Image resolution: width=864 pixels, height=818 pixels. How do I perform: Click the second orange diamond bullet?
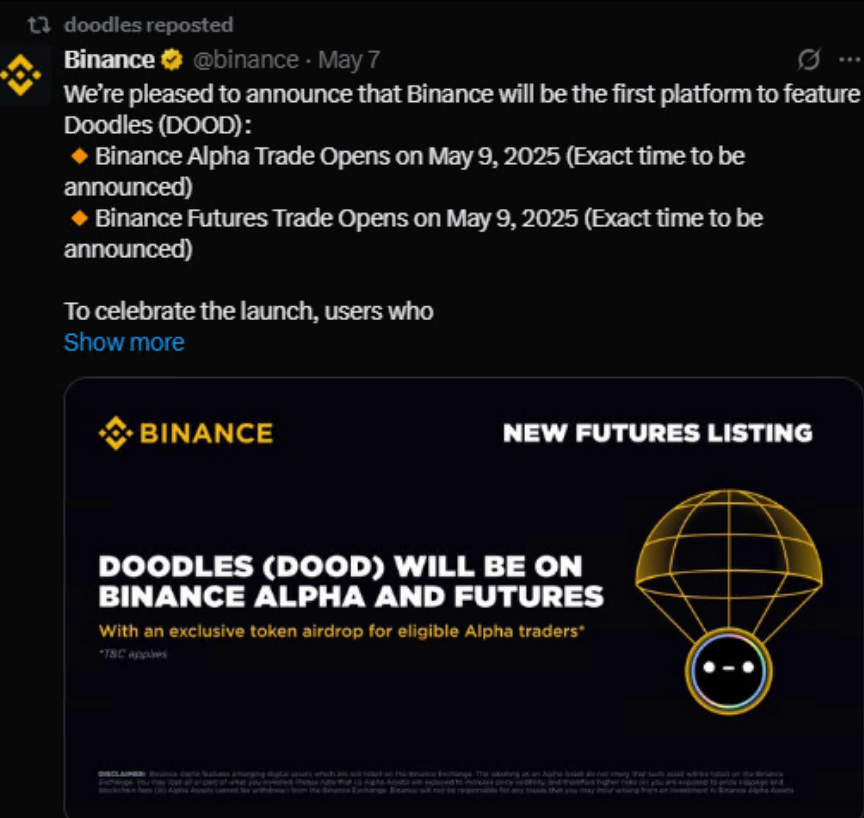click(79, 218)
